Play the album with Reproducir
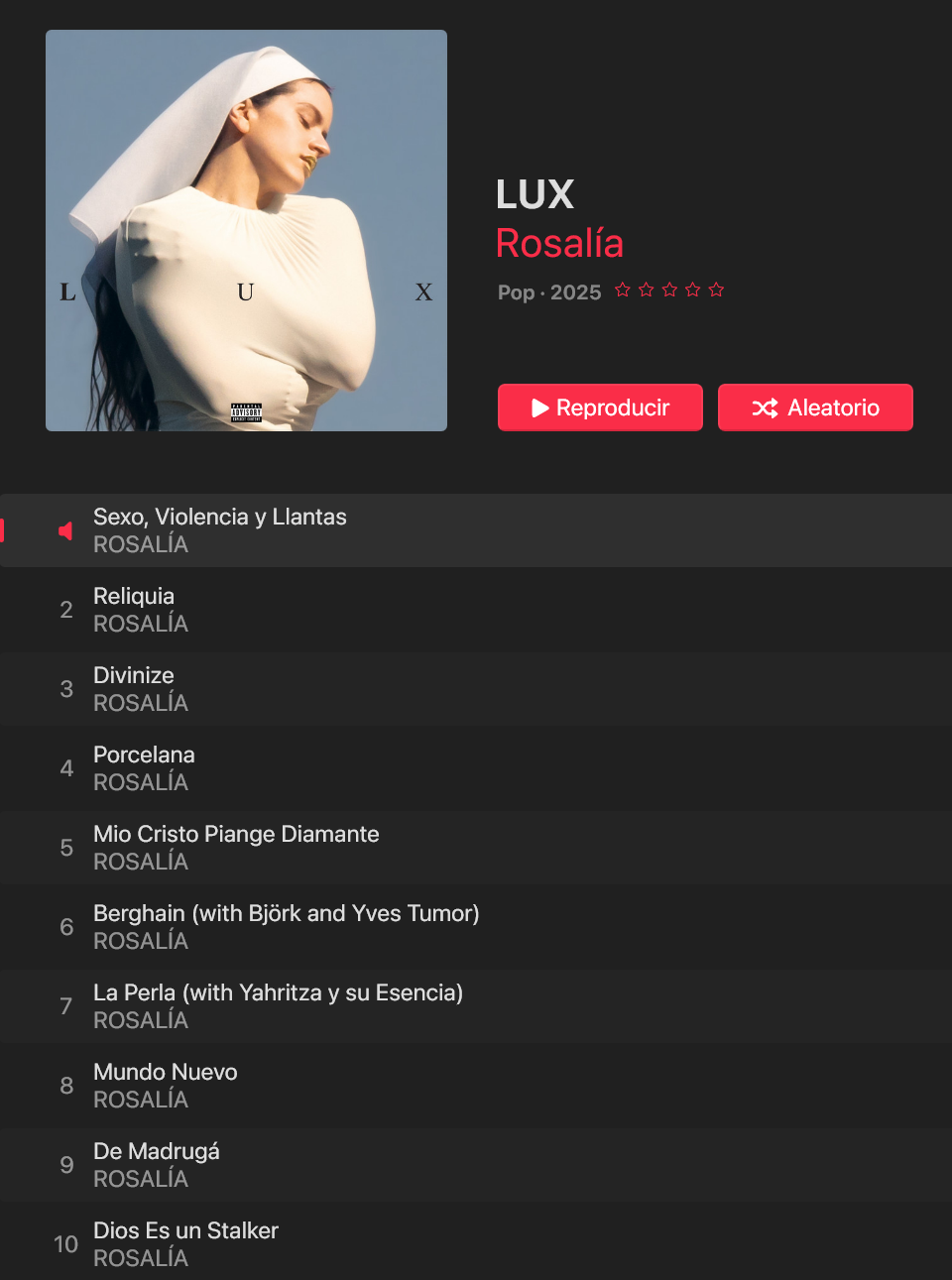This screenshot has height=1280, width=952. [600, 407]
